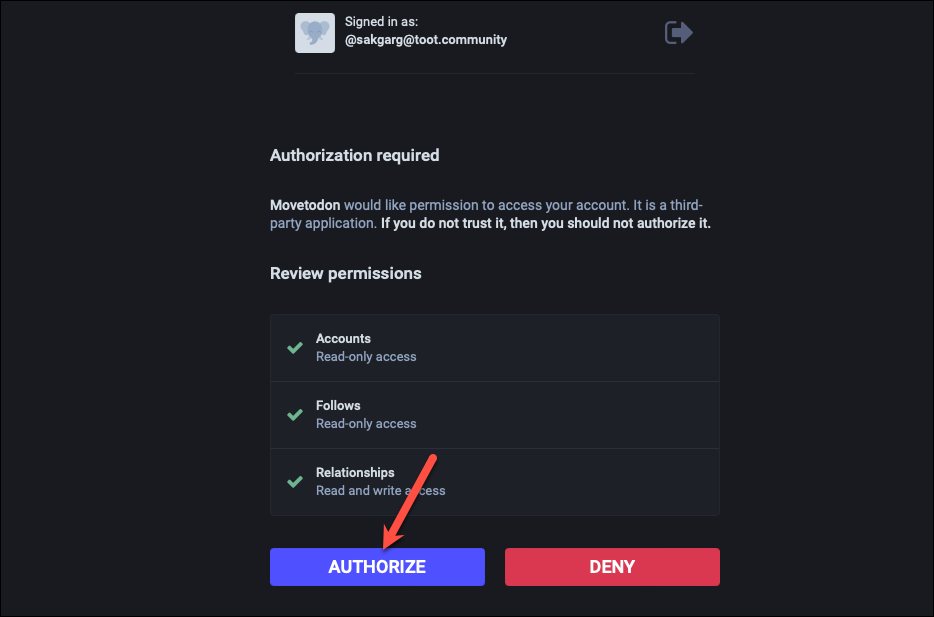This screenshot has height=617, width=934.
Task: Click the green checkmark beside Relationships
Action: 295,482
